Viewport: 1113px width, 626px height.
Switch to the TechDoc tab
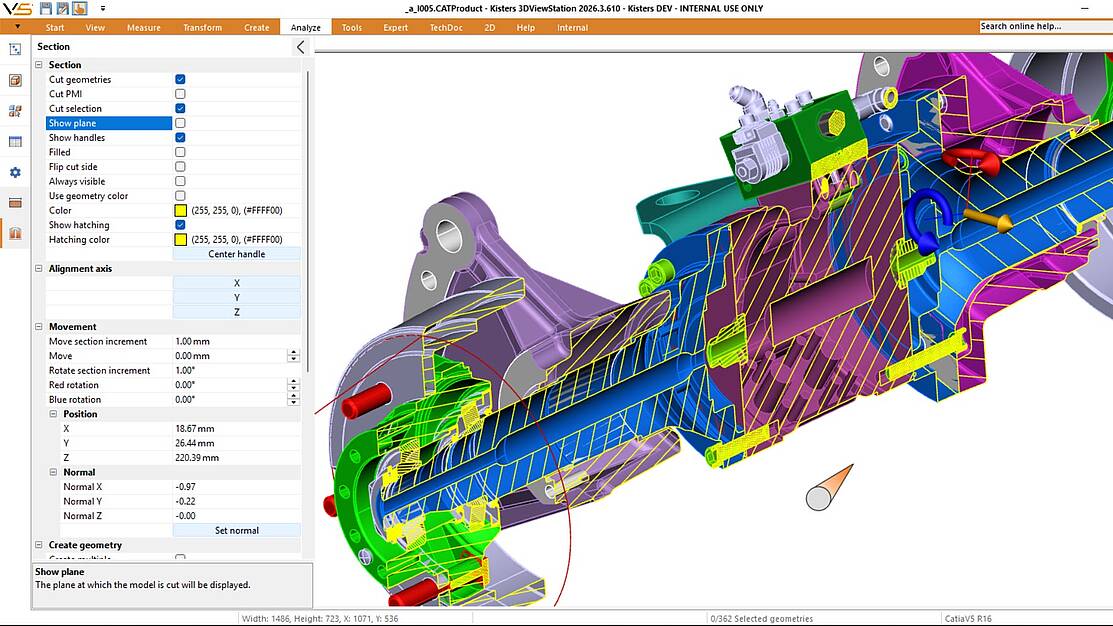[x=446, y=28]
